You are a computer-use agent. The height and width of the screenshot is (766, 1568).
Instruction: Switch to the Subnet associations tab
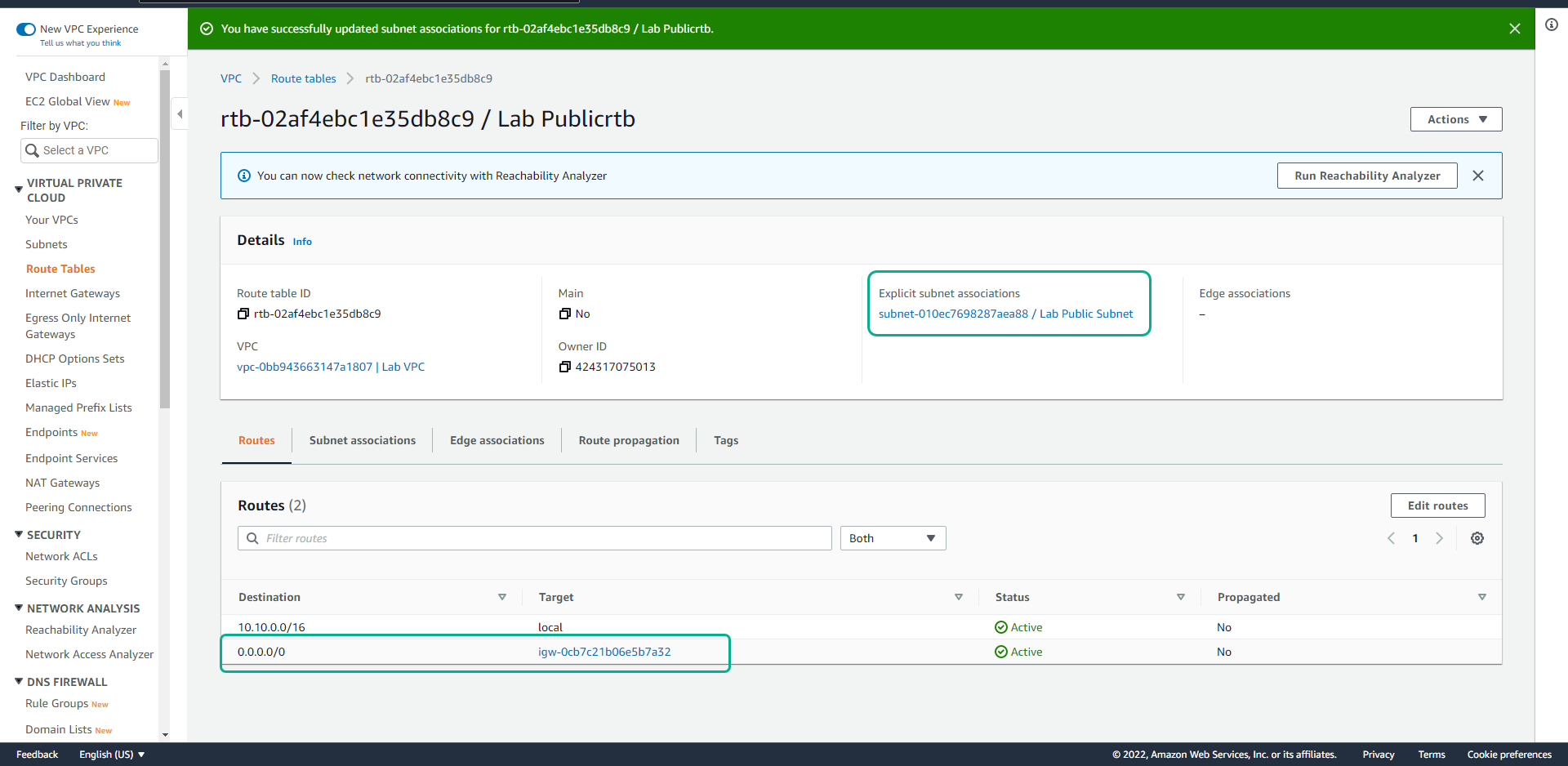(362, 440)
